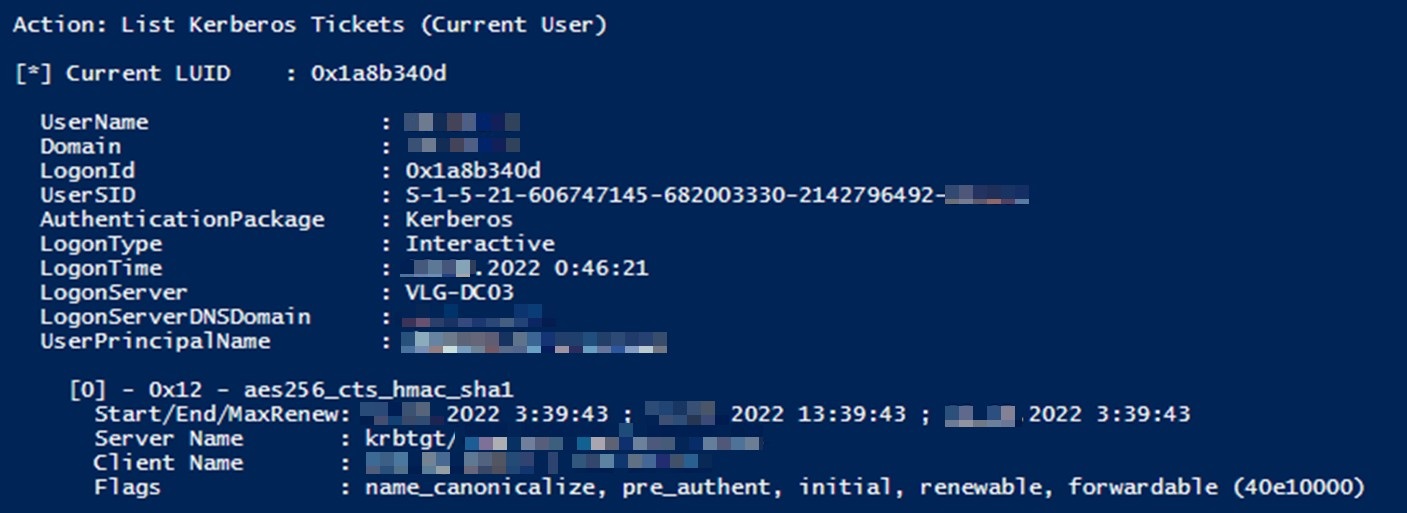Click the 'Interactive' logon type value
Screen dimensions: 1407x513
click(x=480, y=244)
